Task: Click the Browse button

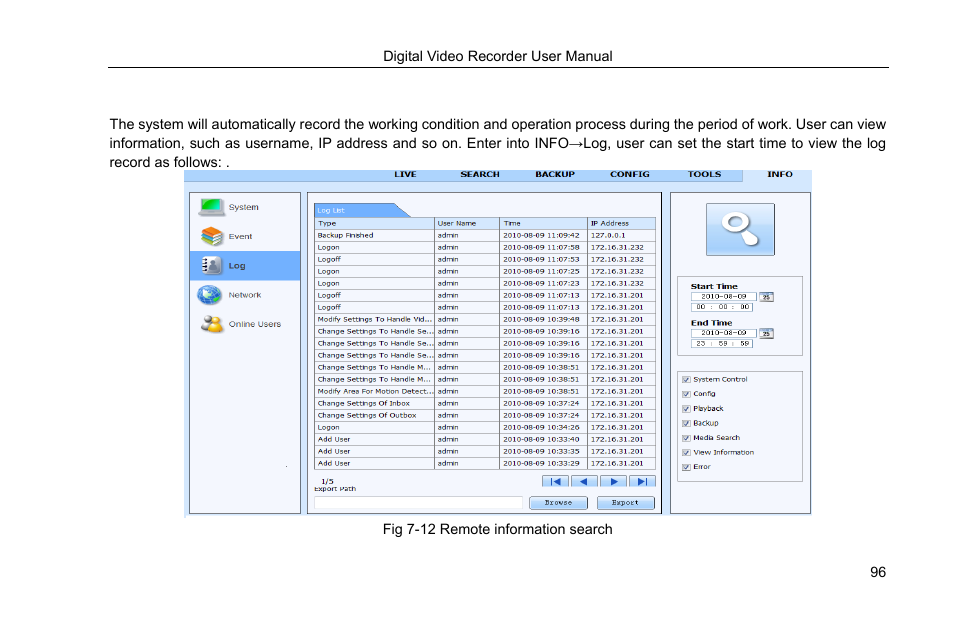Action: [558, 503]
